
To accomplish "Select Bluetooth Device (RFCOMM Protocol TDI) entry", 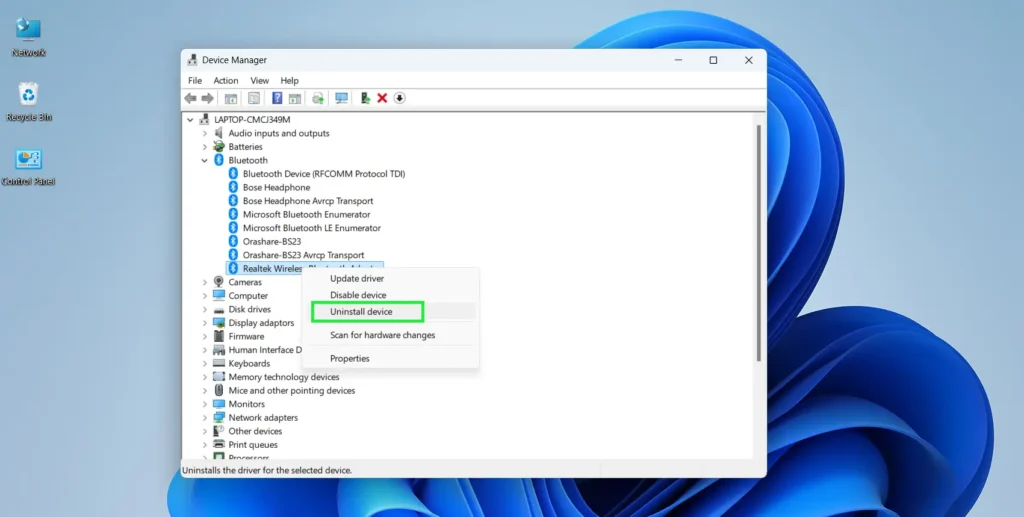I will pos(324,174).
